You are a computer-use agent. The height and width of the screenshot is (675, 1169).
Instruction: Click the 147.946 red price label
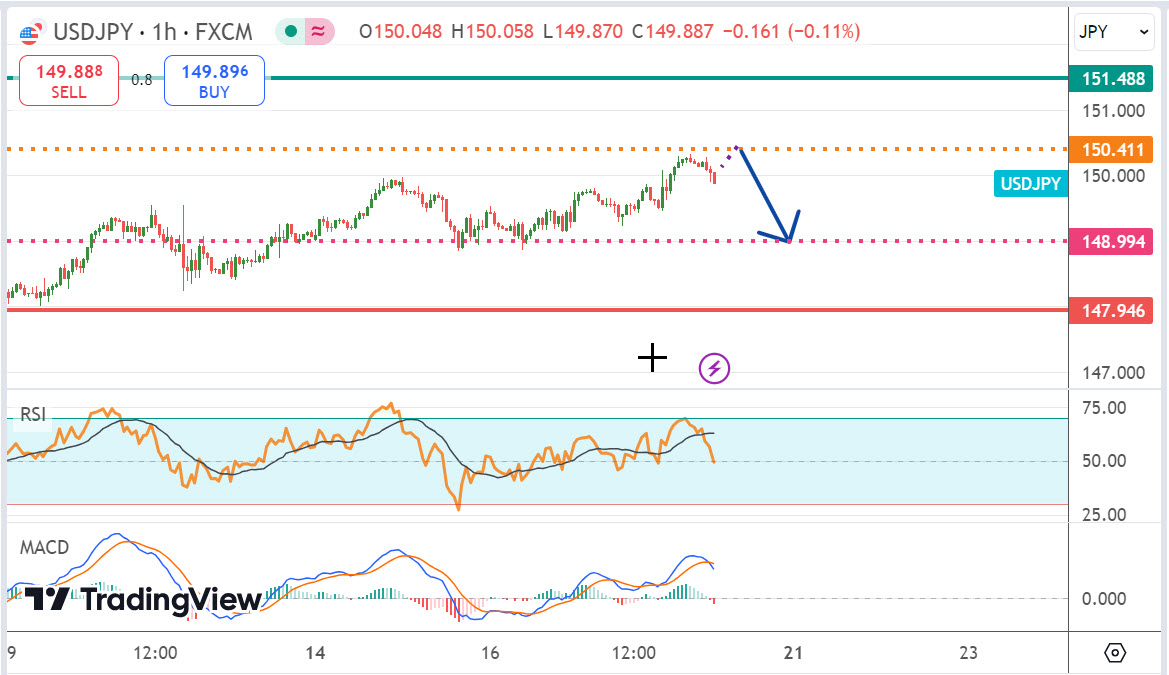(x=1110, y=311)
